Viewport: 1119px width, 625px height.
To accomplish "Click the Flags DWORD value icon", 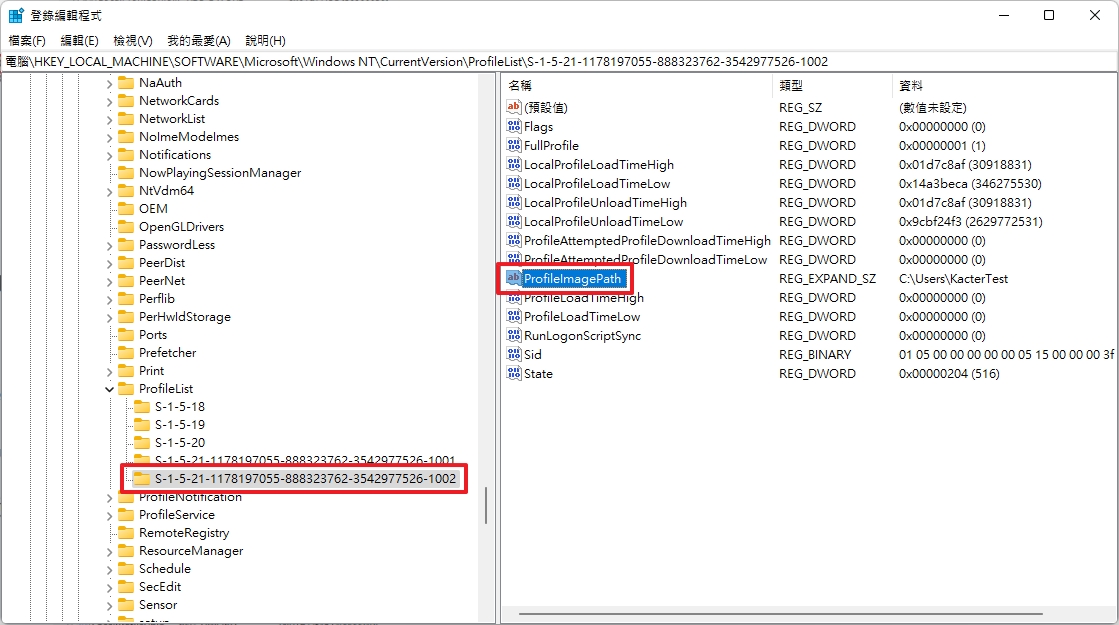I will pyautogui.click(x=515, y=127).
